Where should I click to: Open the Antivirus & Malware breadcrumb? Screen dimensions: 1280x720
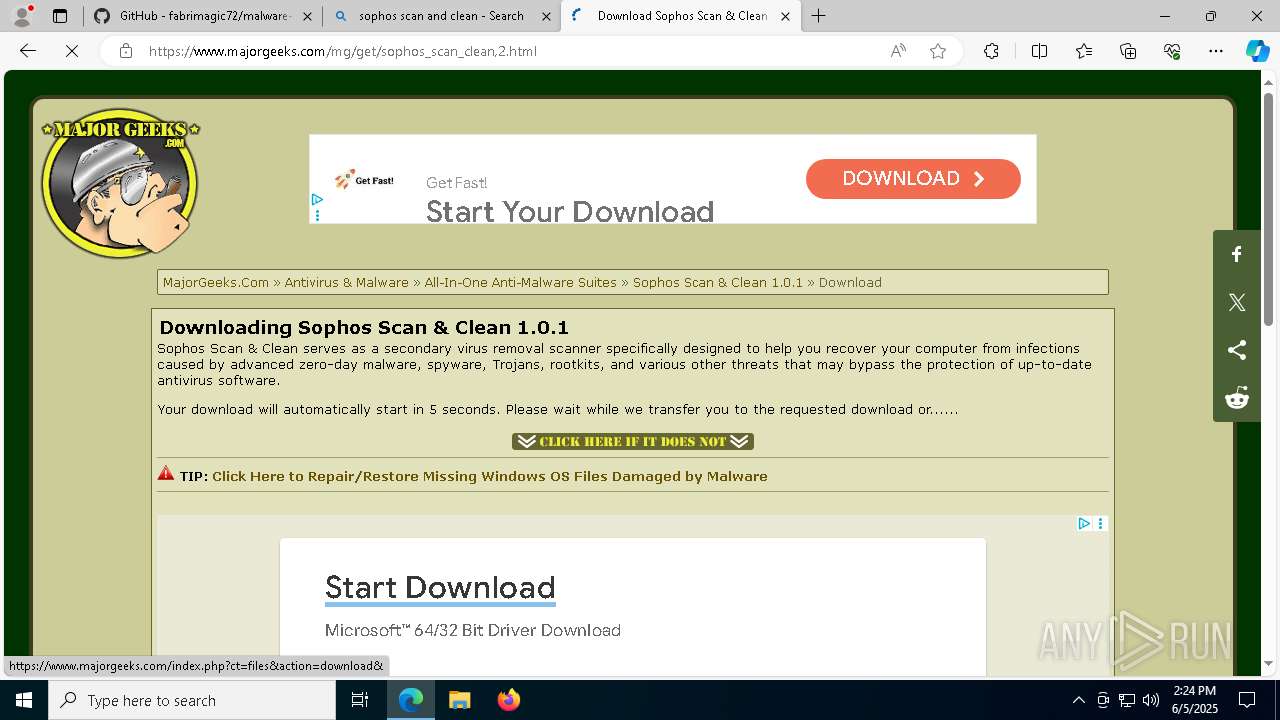[x=346, y=282]
